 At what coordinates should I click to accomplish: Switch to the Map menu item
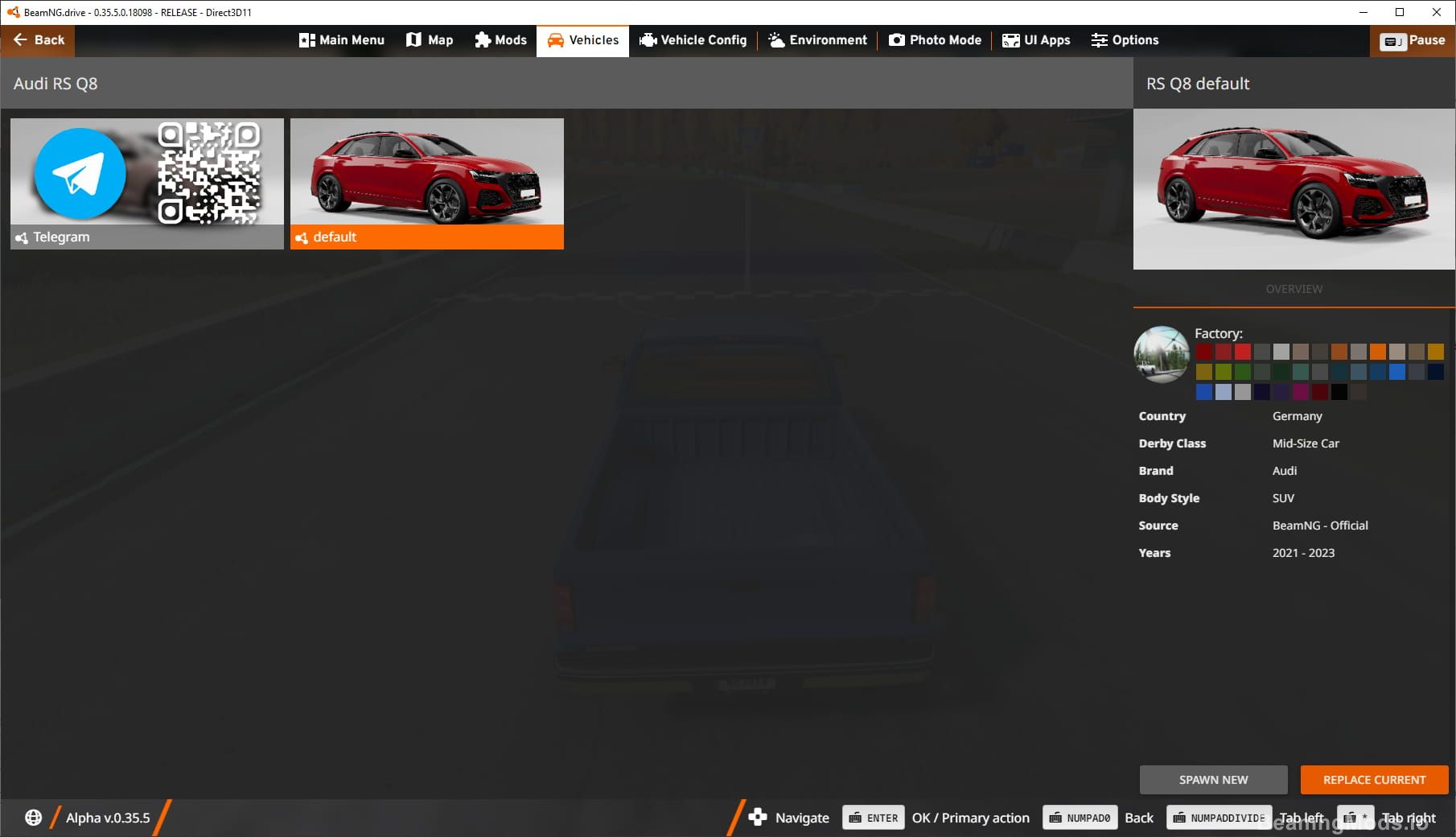pyautogui.click(x=430, y=40)
